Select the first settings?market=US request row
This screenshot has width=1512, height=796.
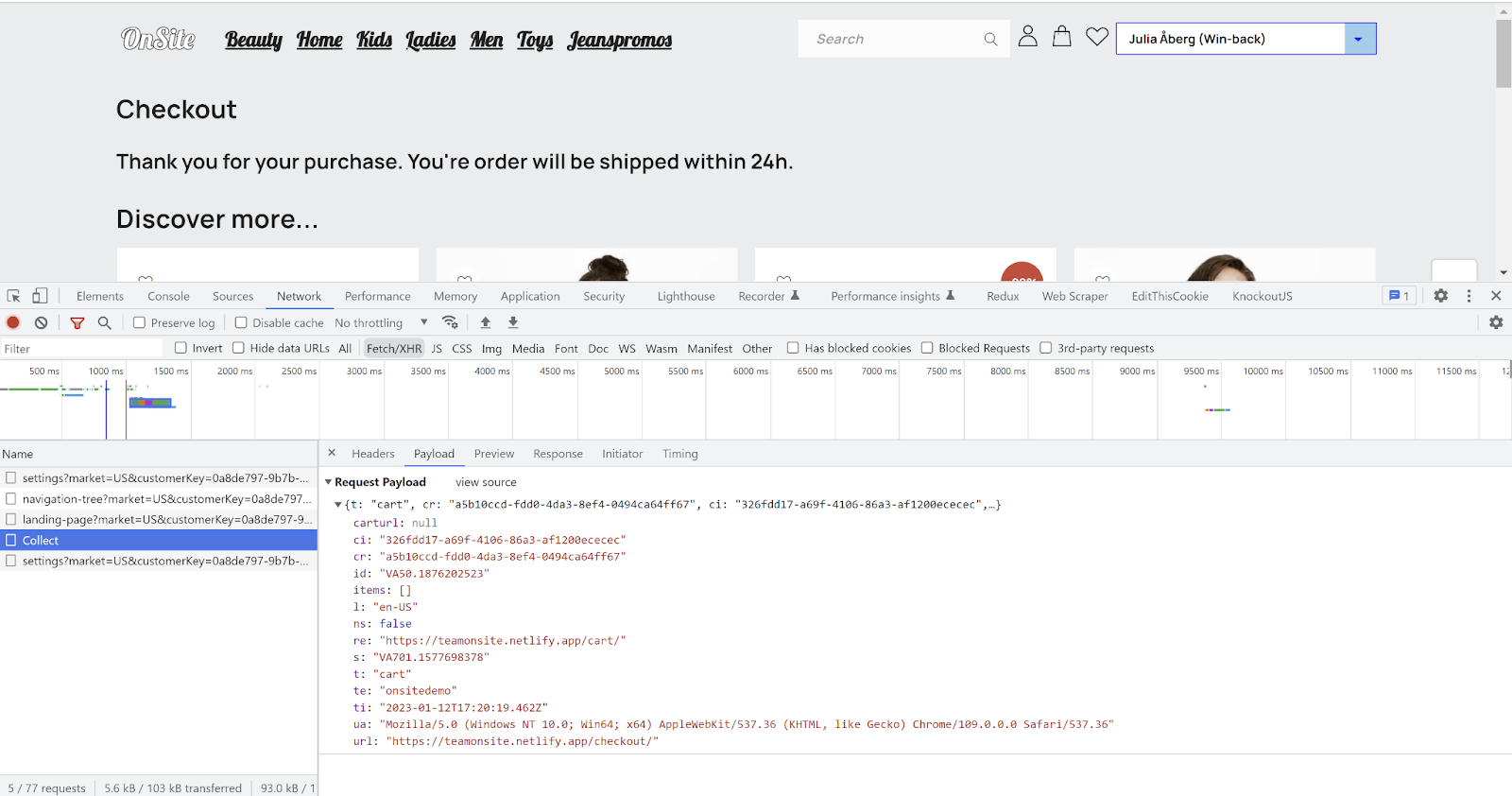[159, 477]
